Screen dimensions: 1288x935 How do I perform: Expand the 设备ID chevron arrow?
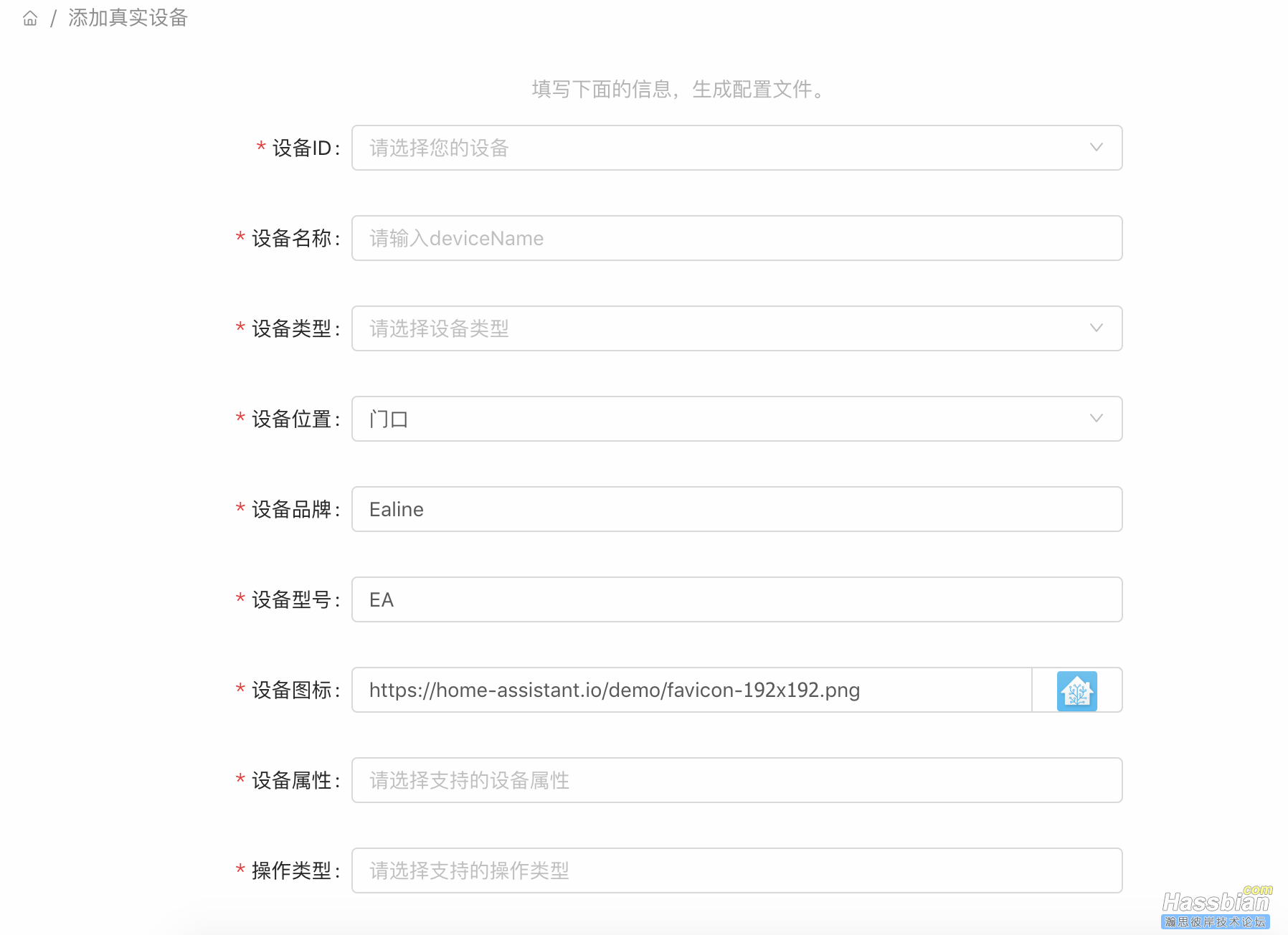(1096, 148)
